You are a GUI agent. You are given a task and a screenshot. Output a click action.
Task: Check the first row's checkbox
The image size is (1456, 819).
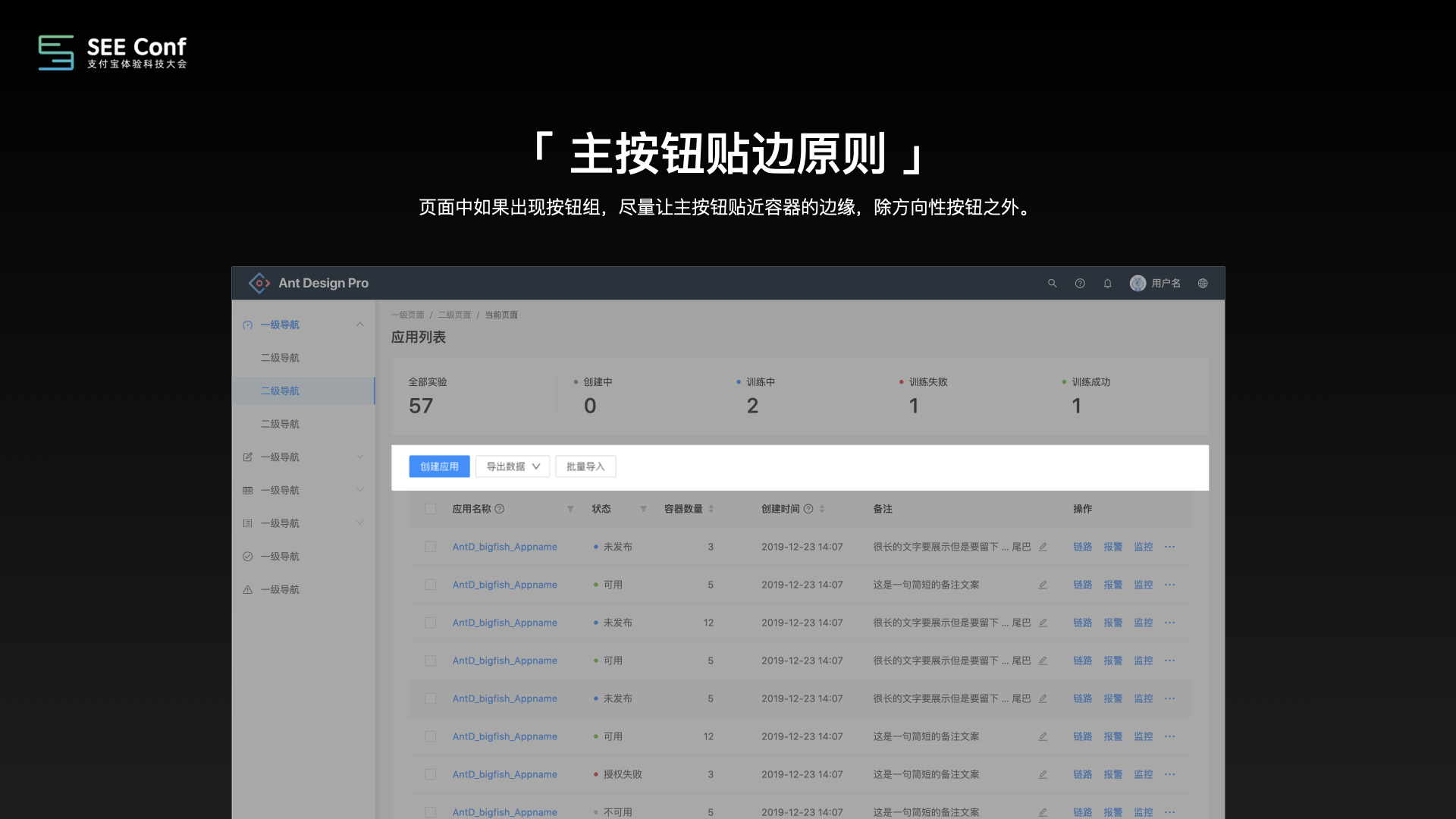coord(430,547)
